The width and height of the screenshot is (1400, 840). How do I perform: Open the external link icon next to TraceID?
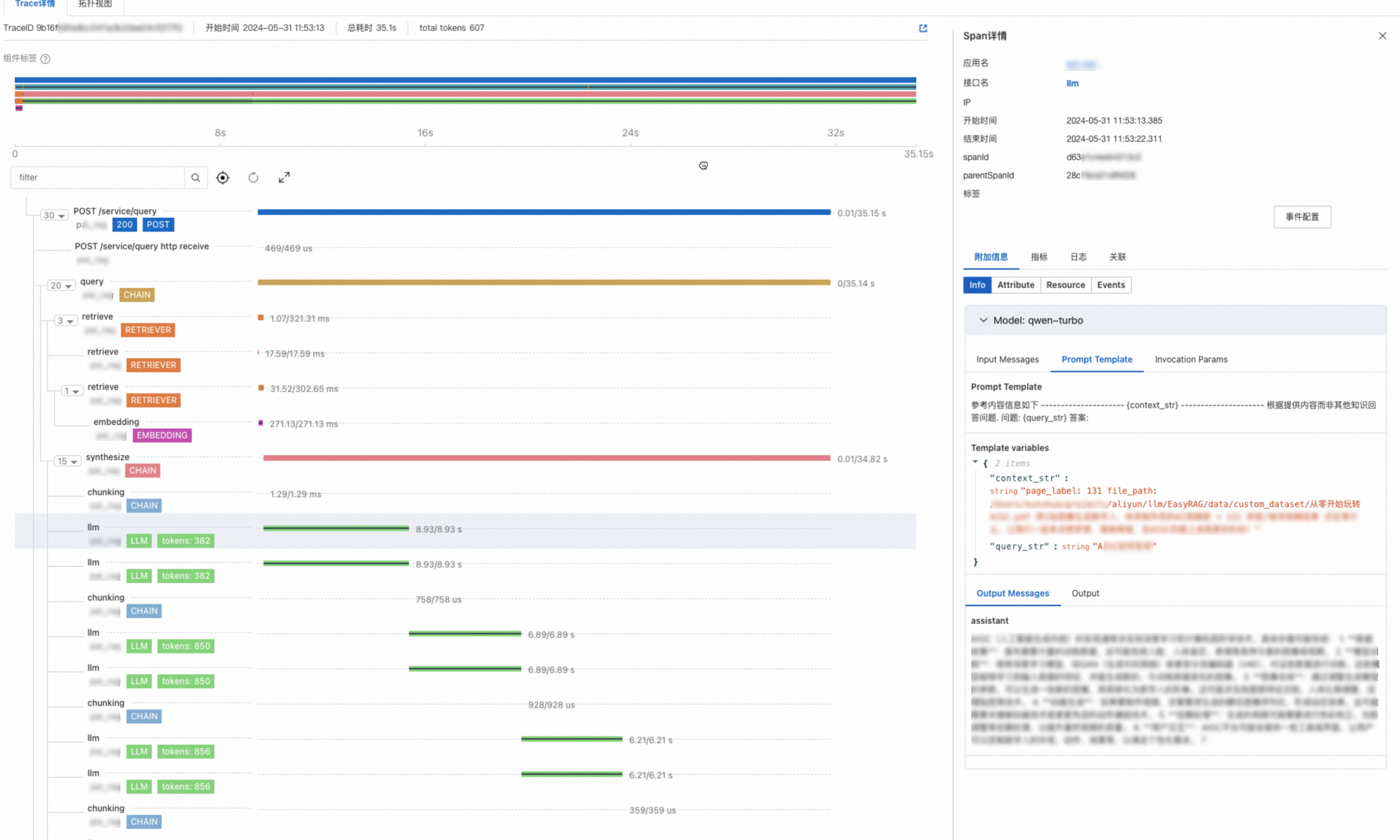[922, 28]
